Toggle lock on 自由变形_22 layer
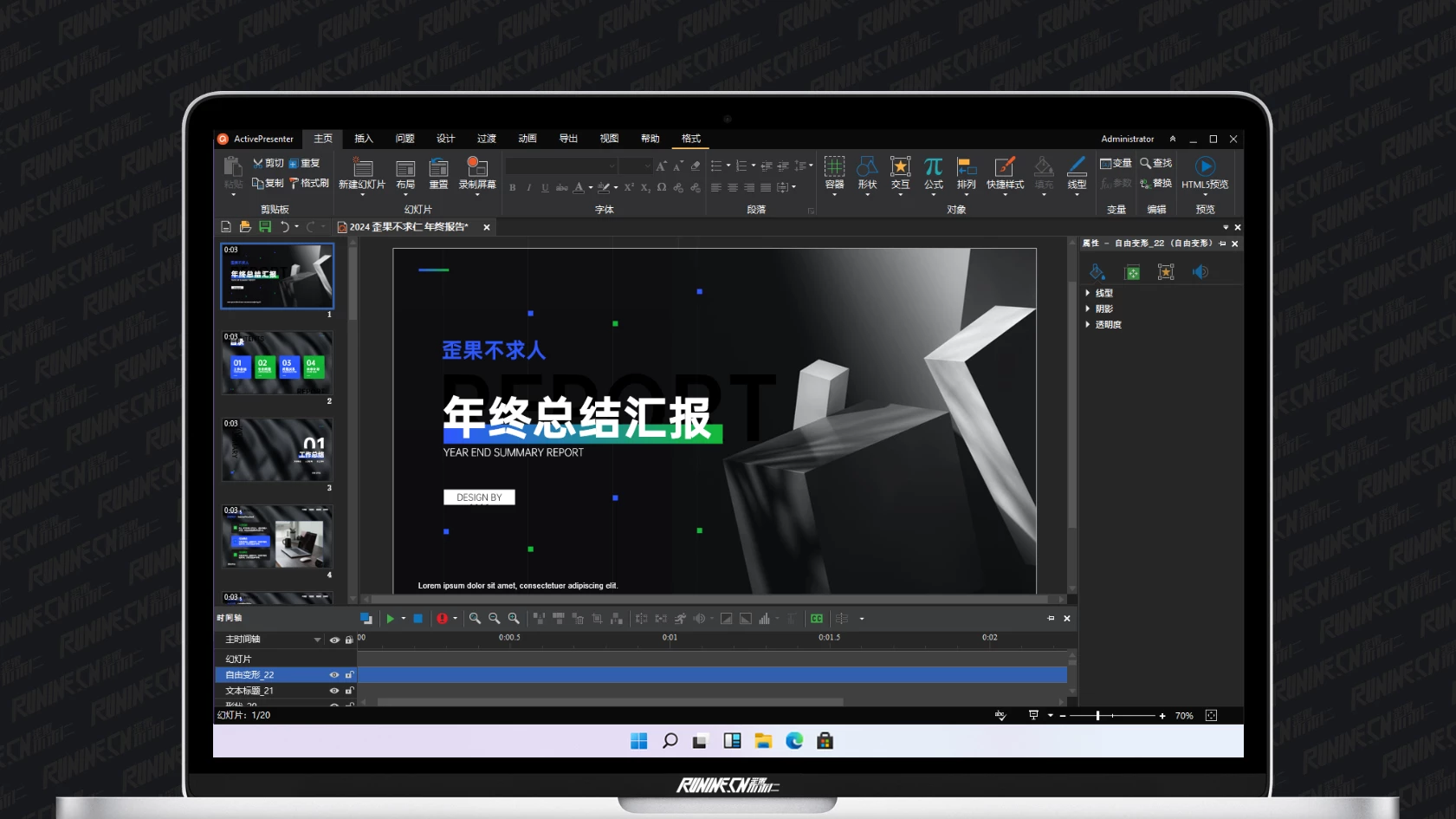 (349, 675)
